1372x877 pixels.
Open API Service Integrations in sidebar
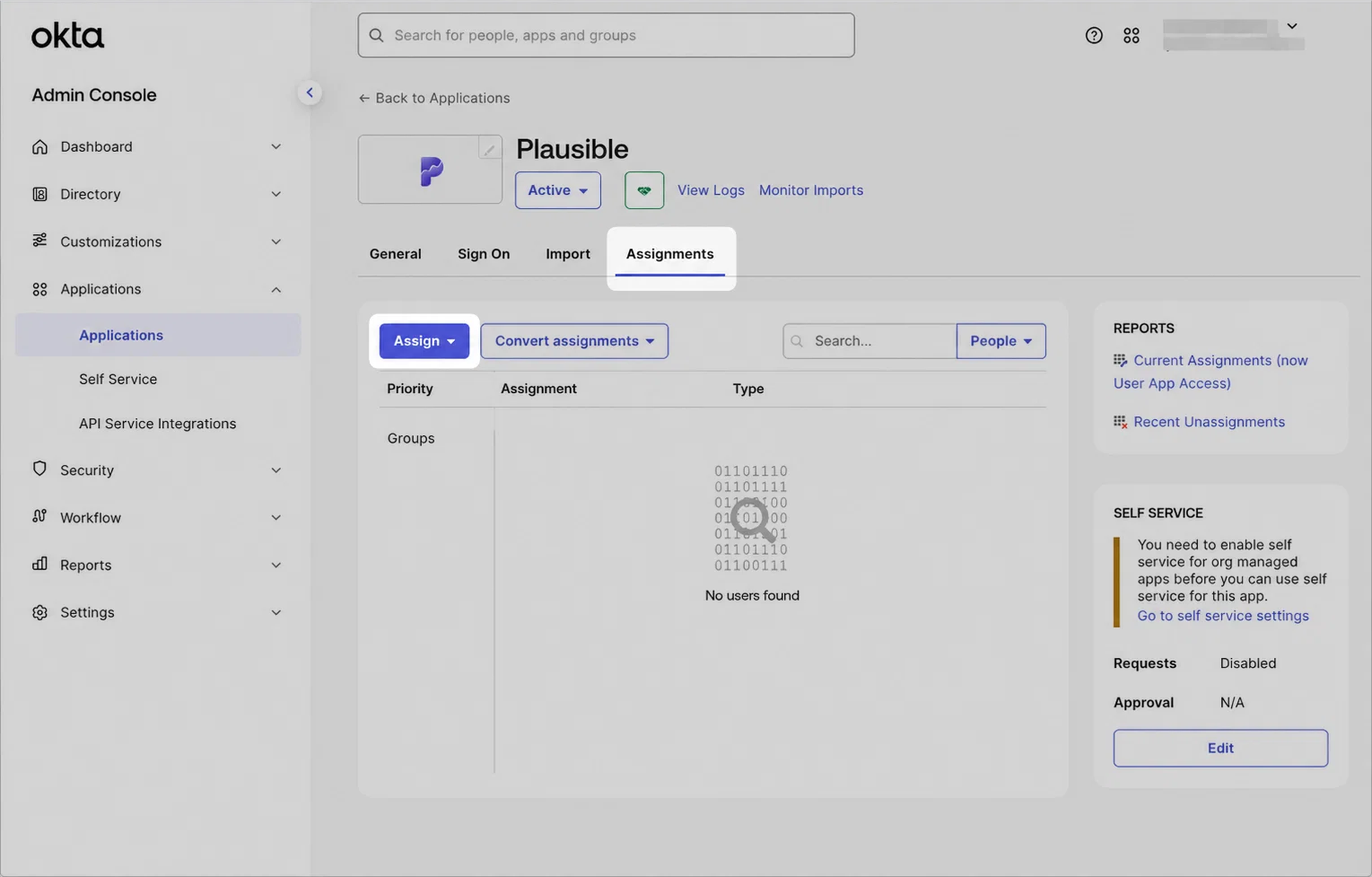[158, 424]
